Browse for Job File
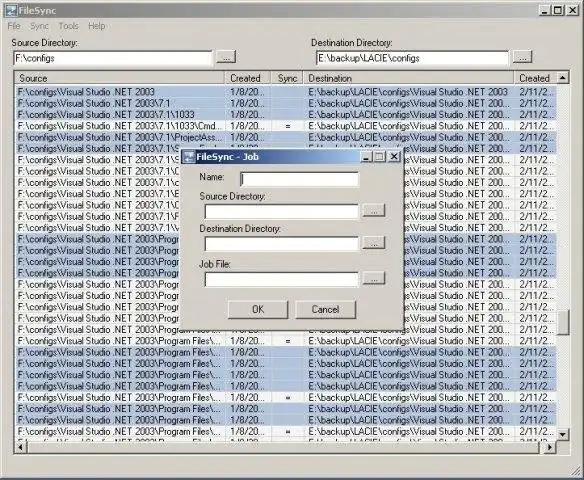This screenshot has width=584, height=480. coord(374,278)
